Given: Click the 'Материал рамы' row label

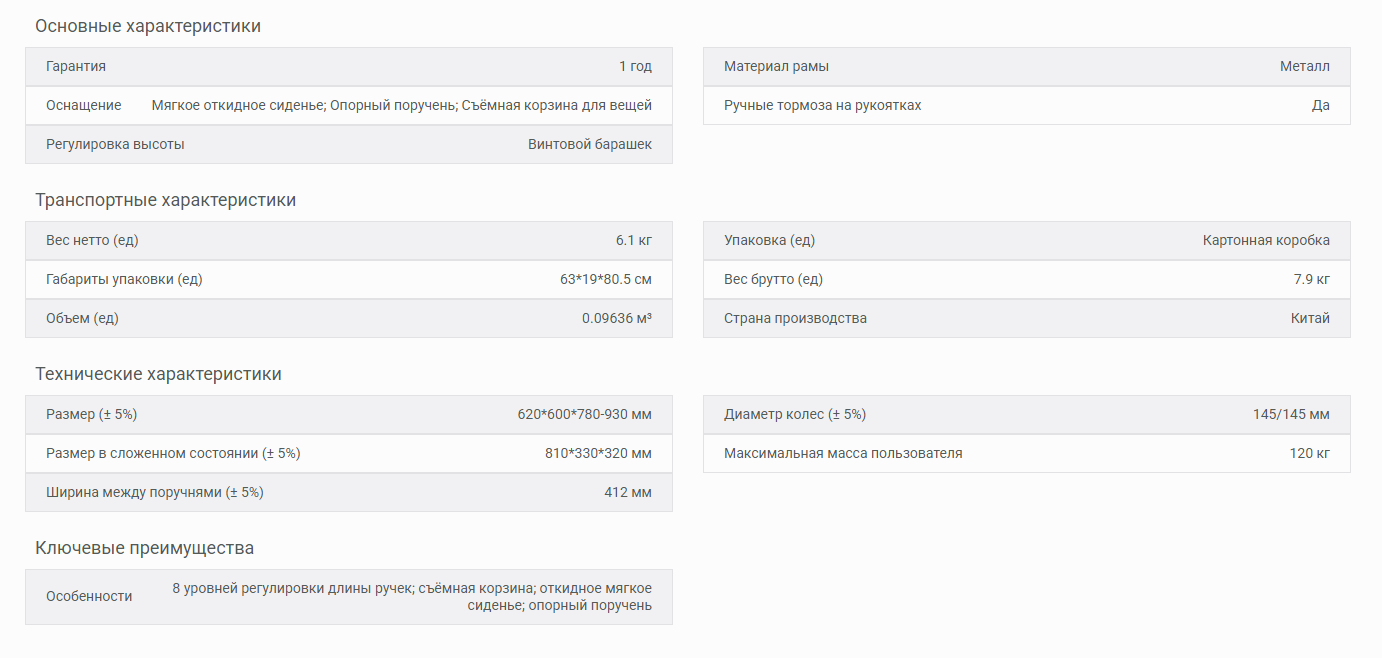Looking at the screenshot, I should click(776, 66).
